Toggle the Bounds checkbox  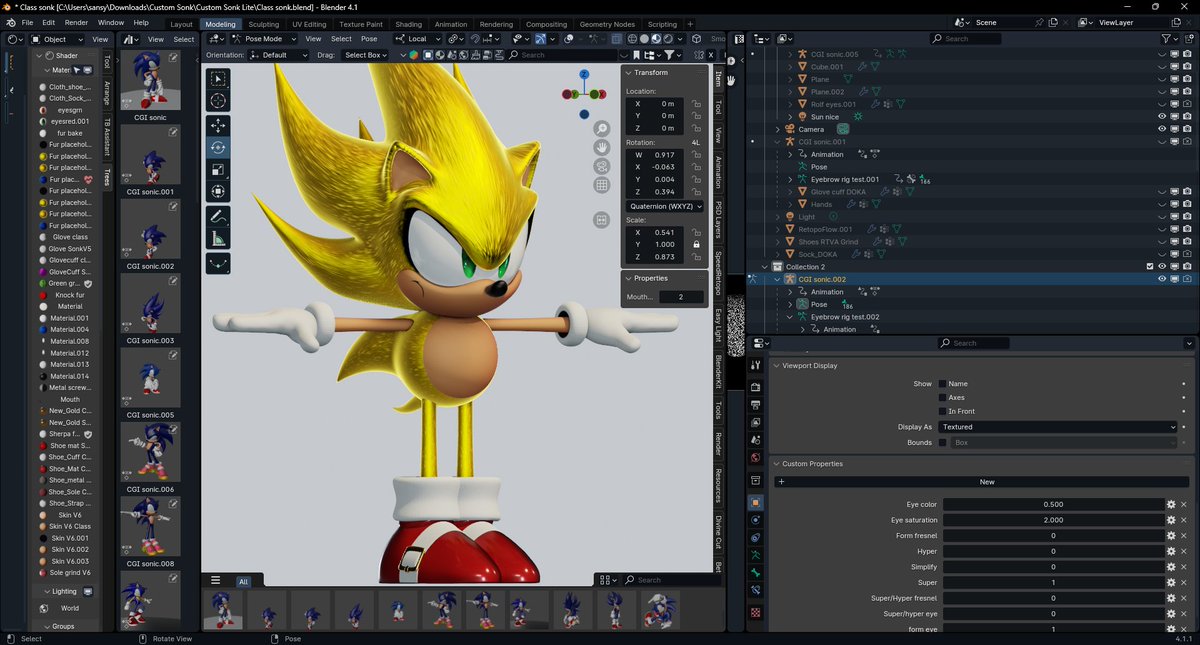[x=942, y=442]
